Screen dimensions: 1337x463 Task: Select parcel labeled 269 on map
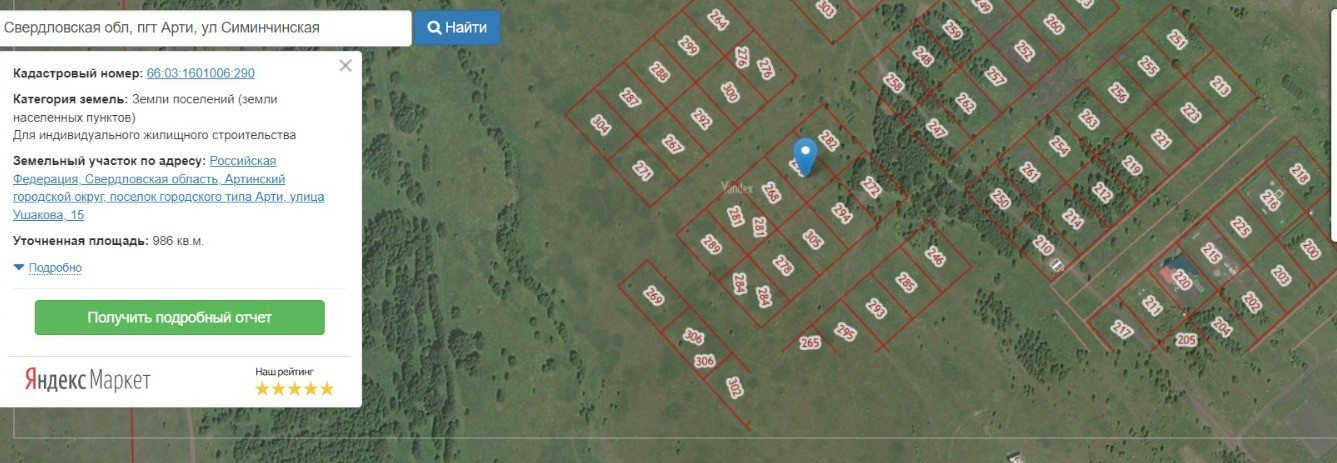tap(653, 297)
